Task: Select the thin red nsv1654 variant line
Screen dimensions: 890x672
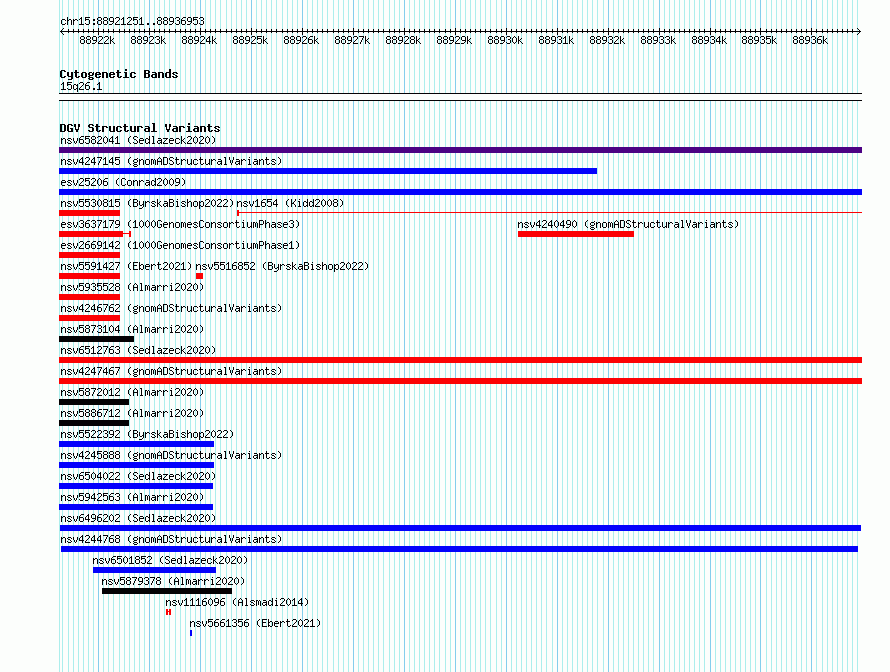Action: pos(549,213)
